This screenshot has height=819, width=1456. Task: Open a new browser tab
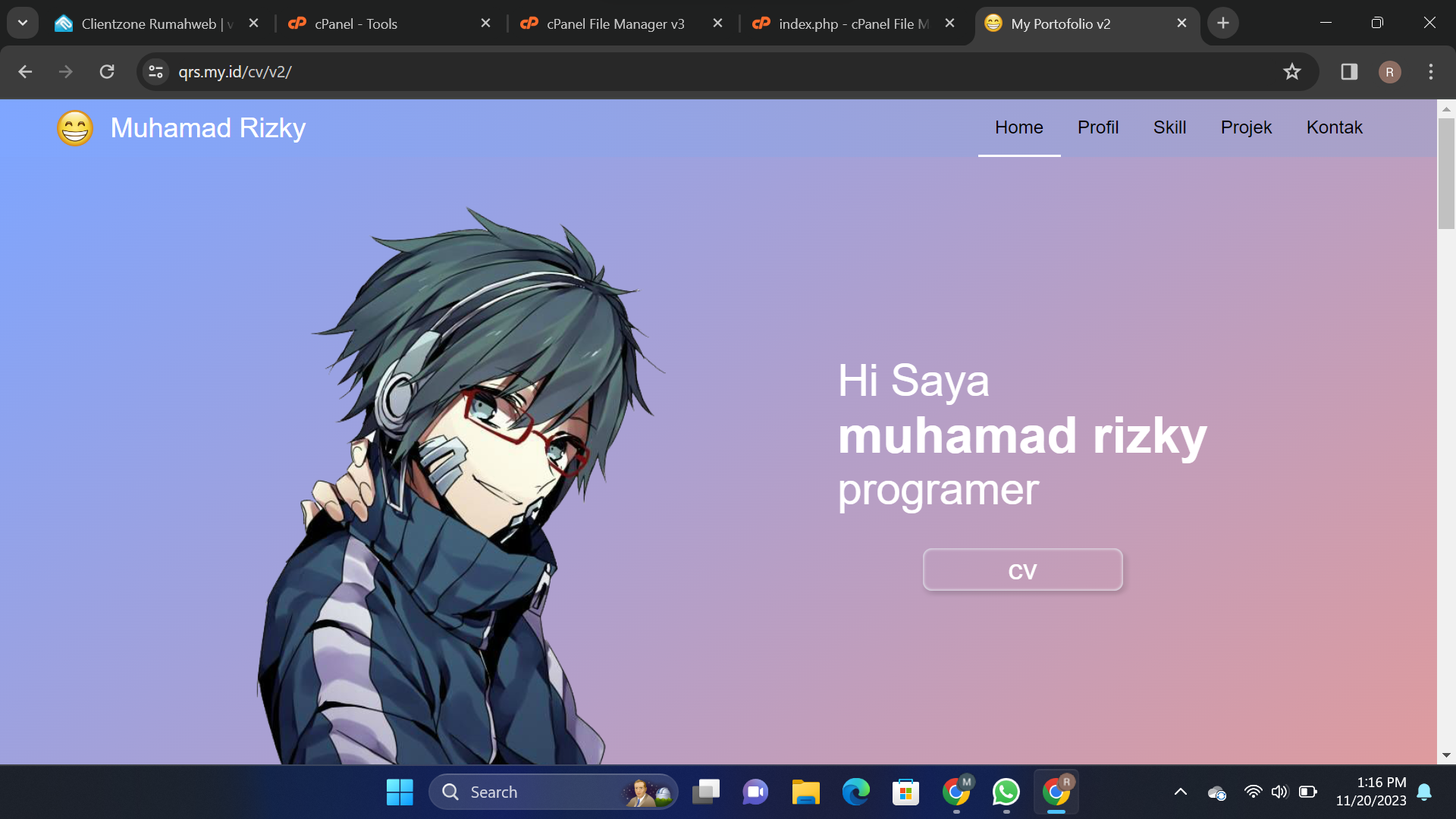coord(1222,24)
